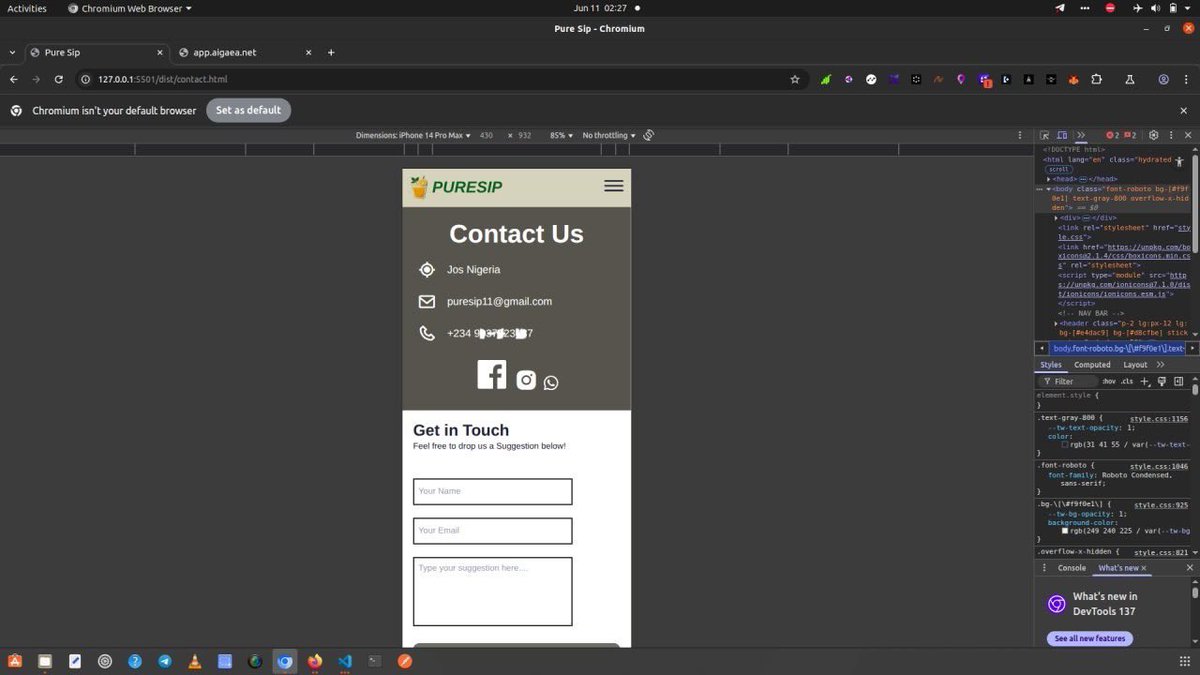The width and height of the screenshot is (1200, 675).
Task: Reload the page
Action: 59,79
